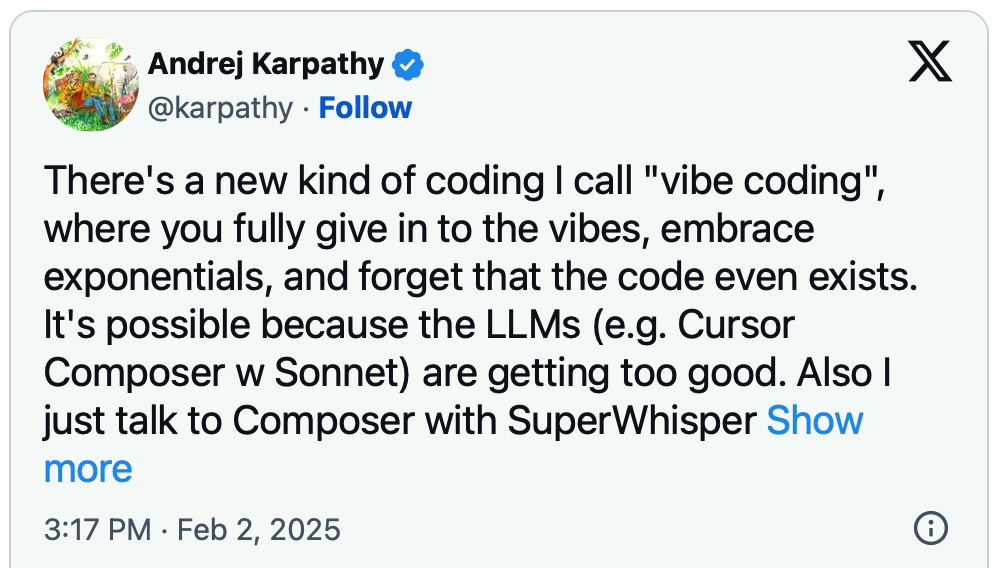Open the 3:17 PM timestamp link
Viewport: 992px width, 568px height.
click(x=95, y=528)
